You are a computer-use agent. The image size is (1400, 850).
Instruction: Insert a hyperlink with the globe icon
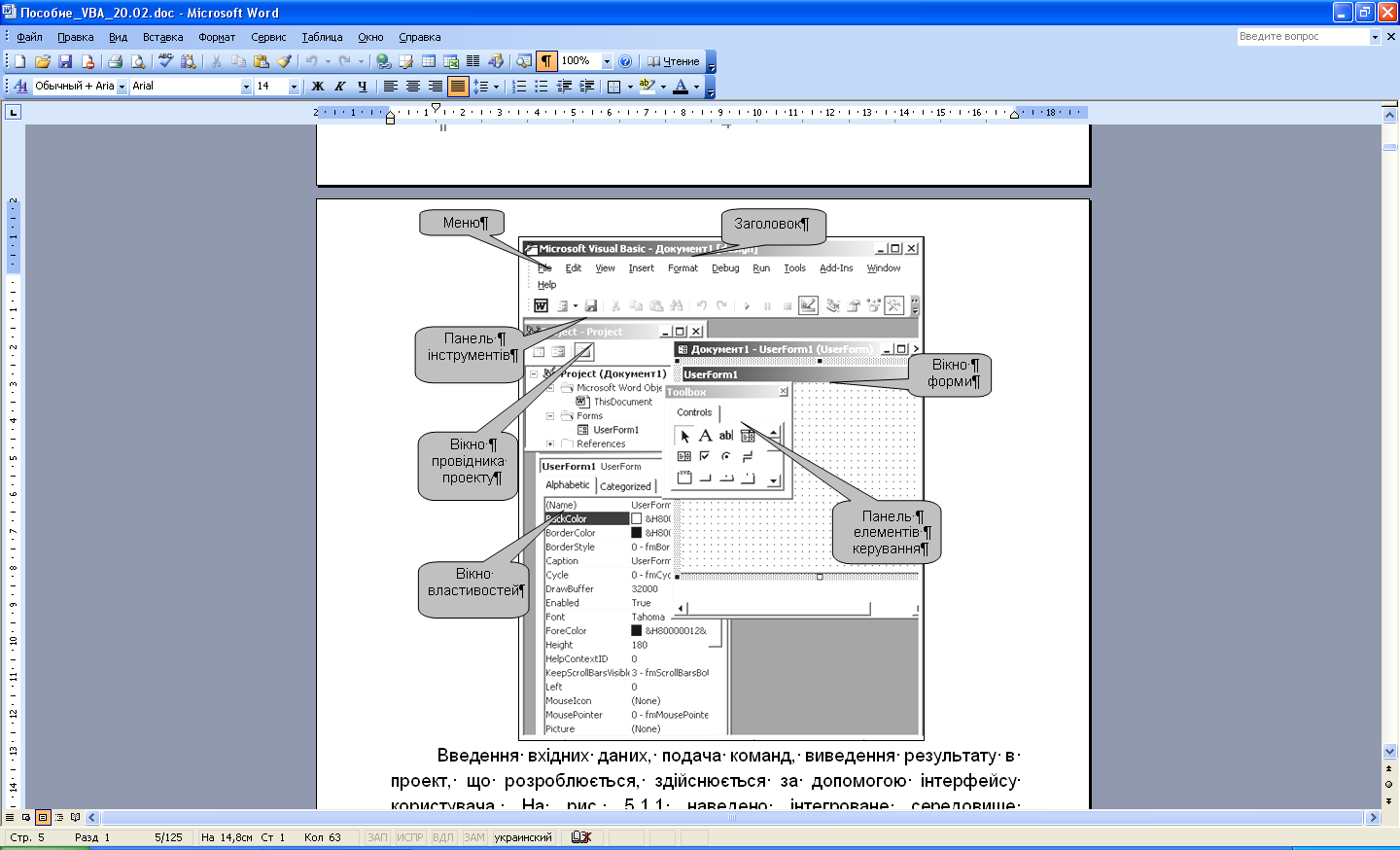(384, 61)
